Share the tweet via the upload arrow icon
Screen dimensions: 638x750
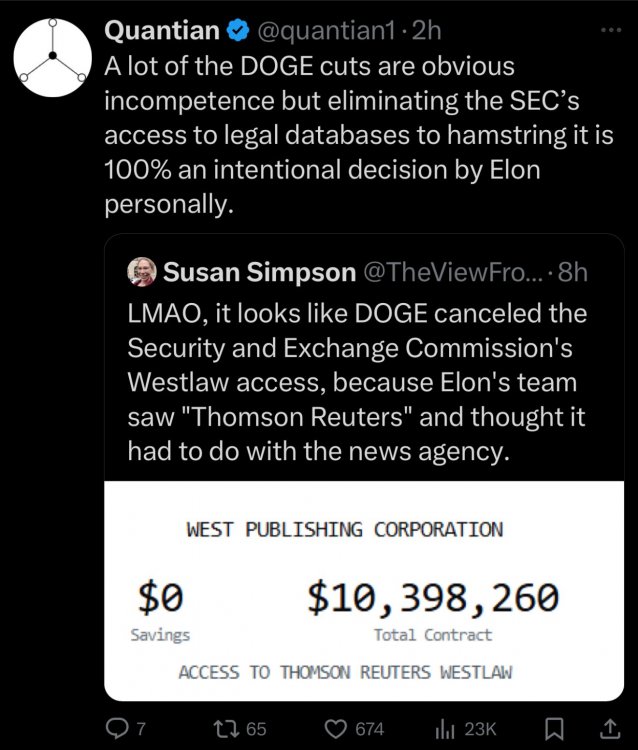click(x=606, y=729)
